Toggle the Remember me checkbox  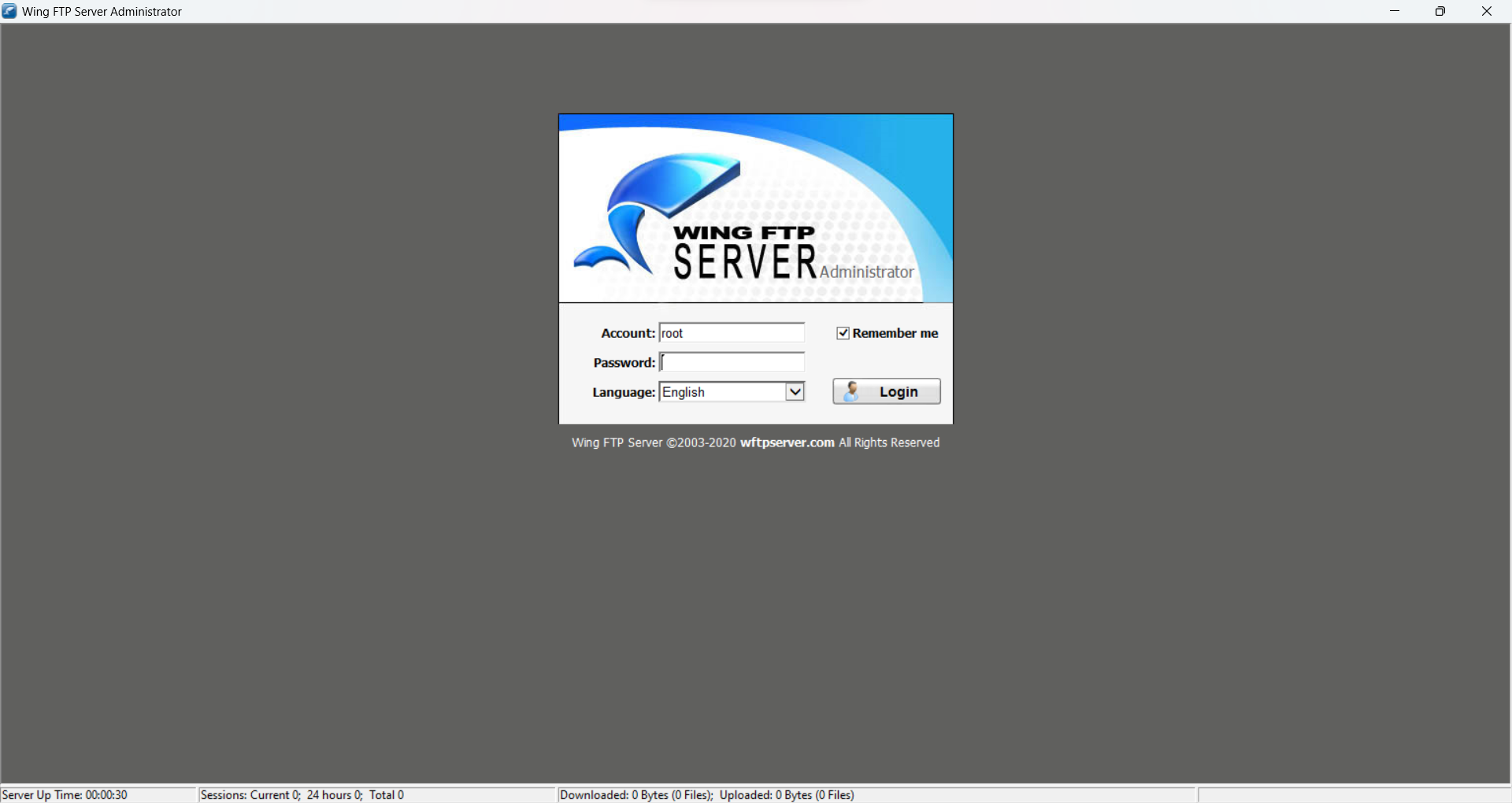[843, 333]
